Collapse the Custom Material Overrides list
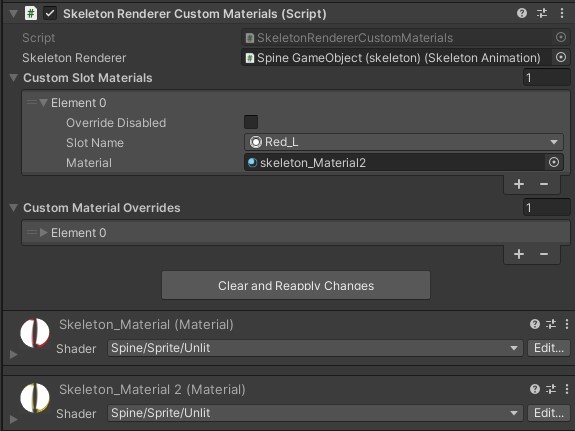The width and height of the screenshot is (575, 431). (14, 208)
